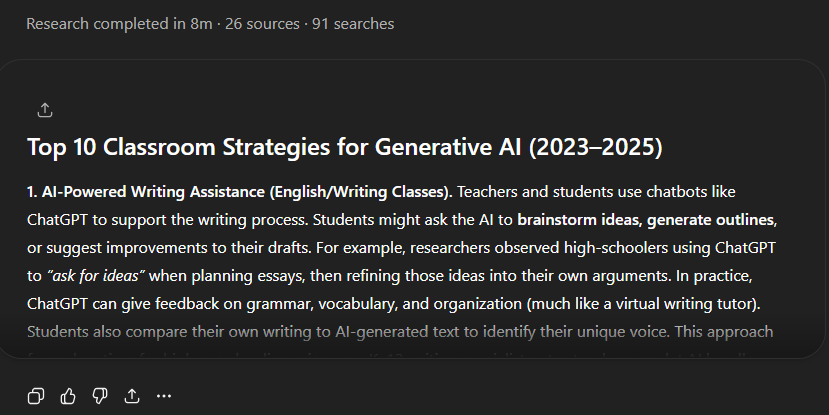The image size is (829, 415).
Task: Click the share icon below the report
Action: tap(132, 396)
